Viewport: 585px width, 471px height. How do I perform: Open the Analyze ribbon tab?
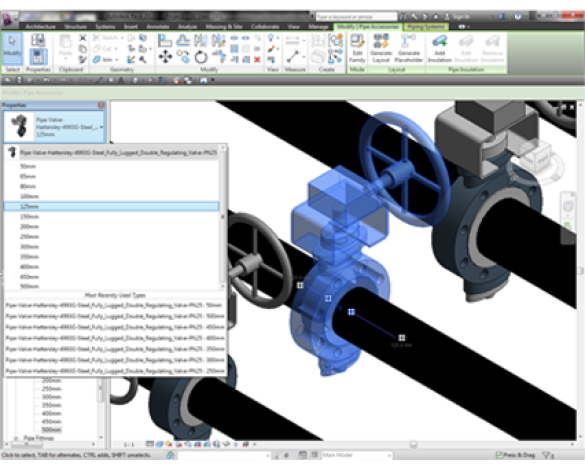187,27
